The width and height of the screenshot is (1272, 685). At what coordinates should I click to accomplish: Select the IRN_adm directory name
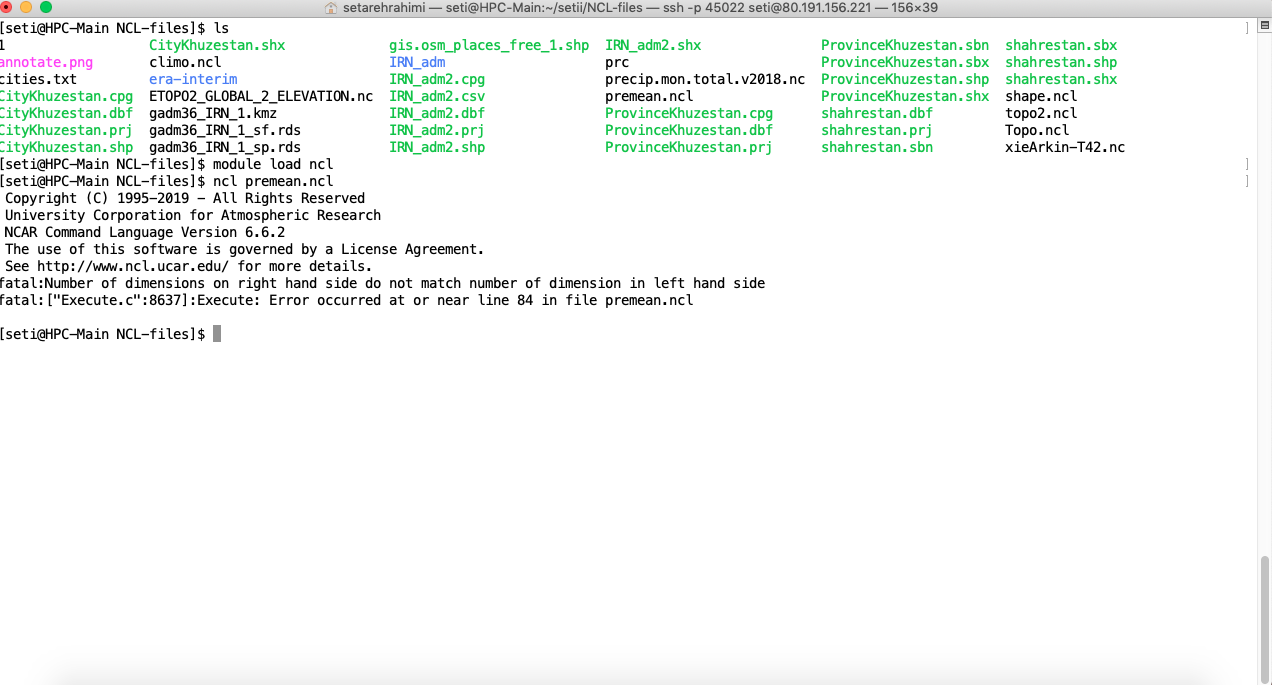tap(417, 62)
